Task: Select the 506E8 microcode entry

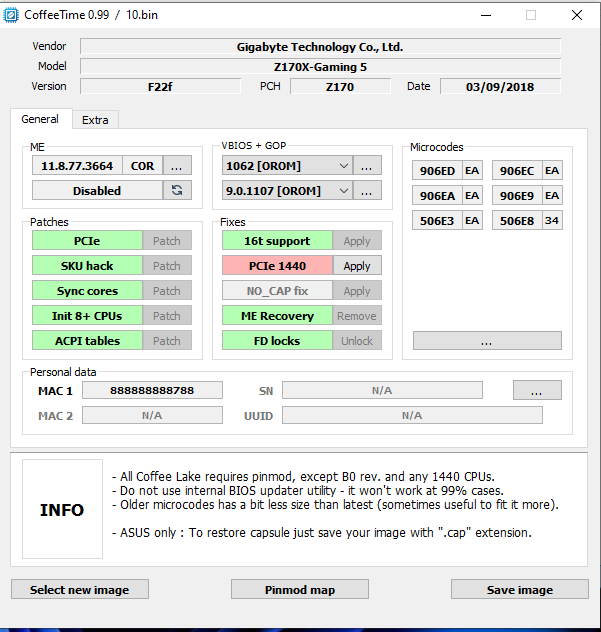Action: click(517, 220)
